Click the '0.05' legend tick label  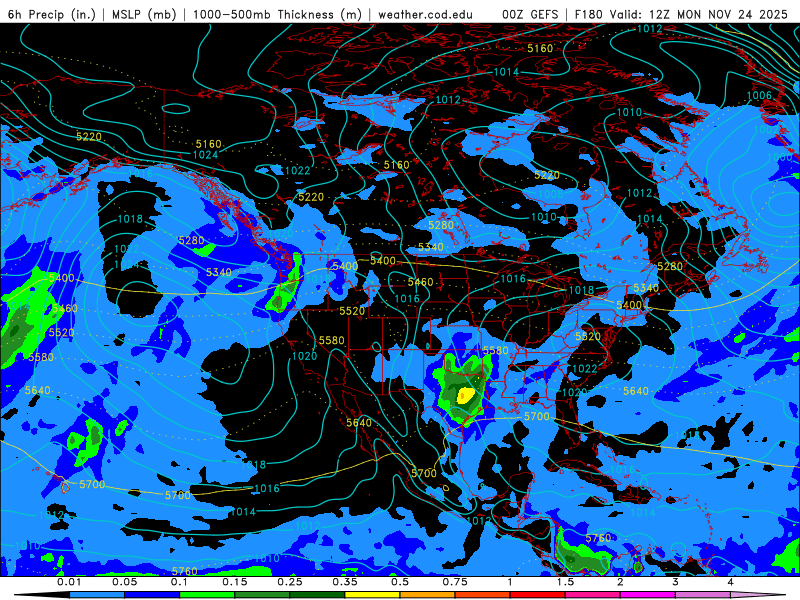pyautogui.click(x=124, y=582)
